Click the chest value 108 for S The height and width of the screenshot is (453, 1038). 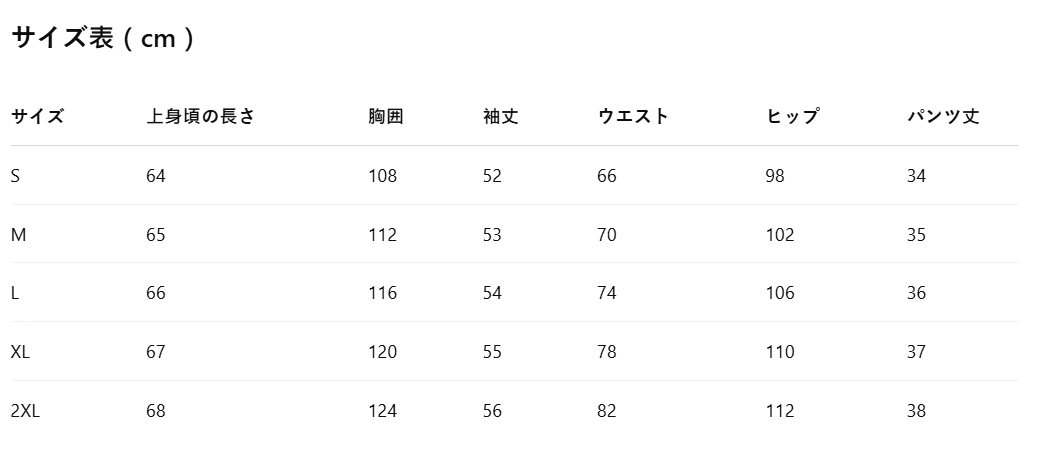pos(383,176)
